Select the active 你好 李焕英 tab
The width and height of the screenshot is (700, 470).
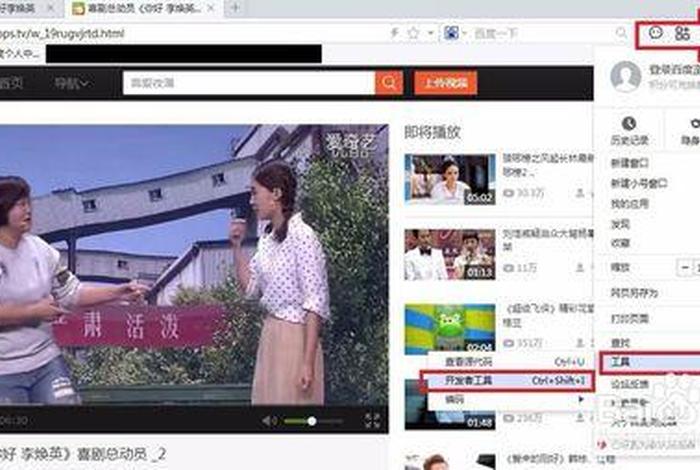pyautogui.click(x=143, y=8)
